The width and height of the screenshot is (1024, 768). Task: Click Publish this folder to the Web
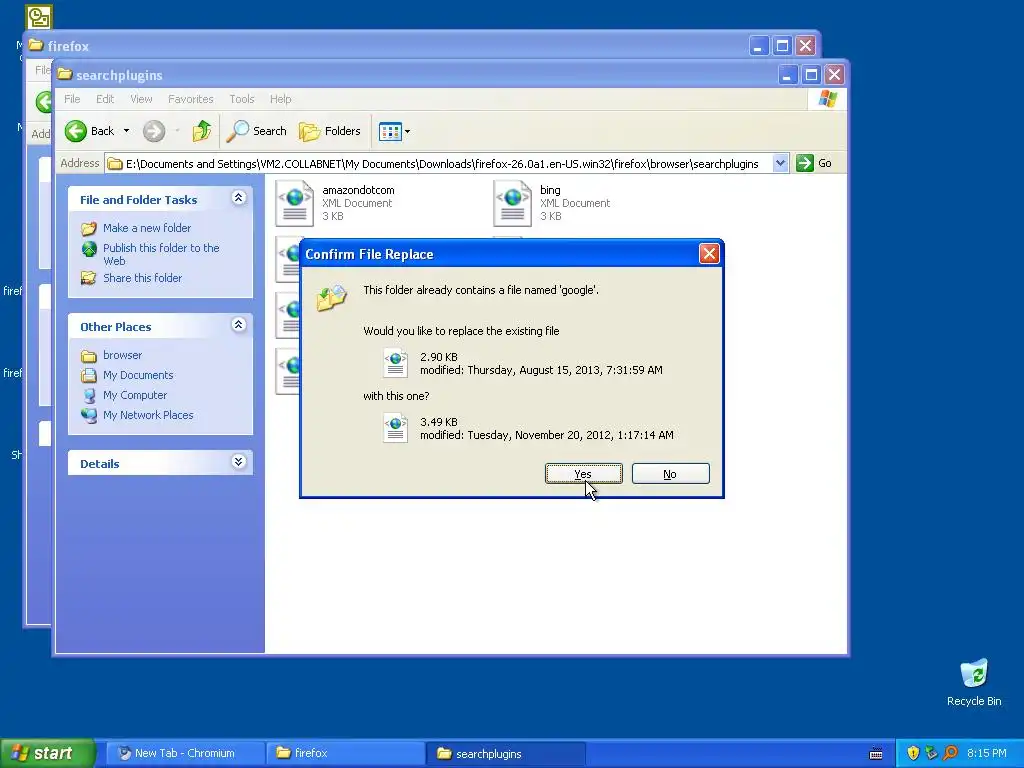click(x=161, y=254)
